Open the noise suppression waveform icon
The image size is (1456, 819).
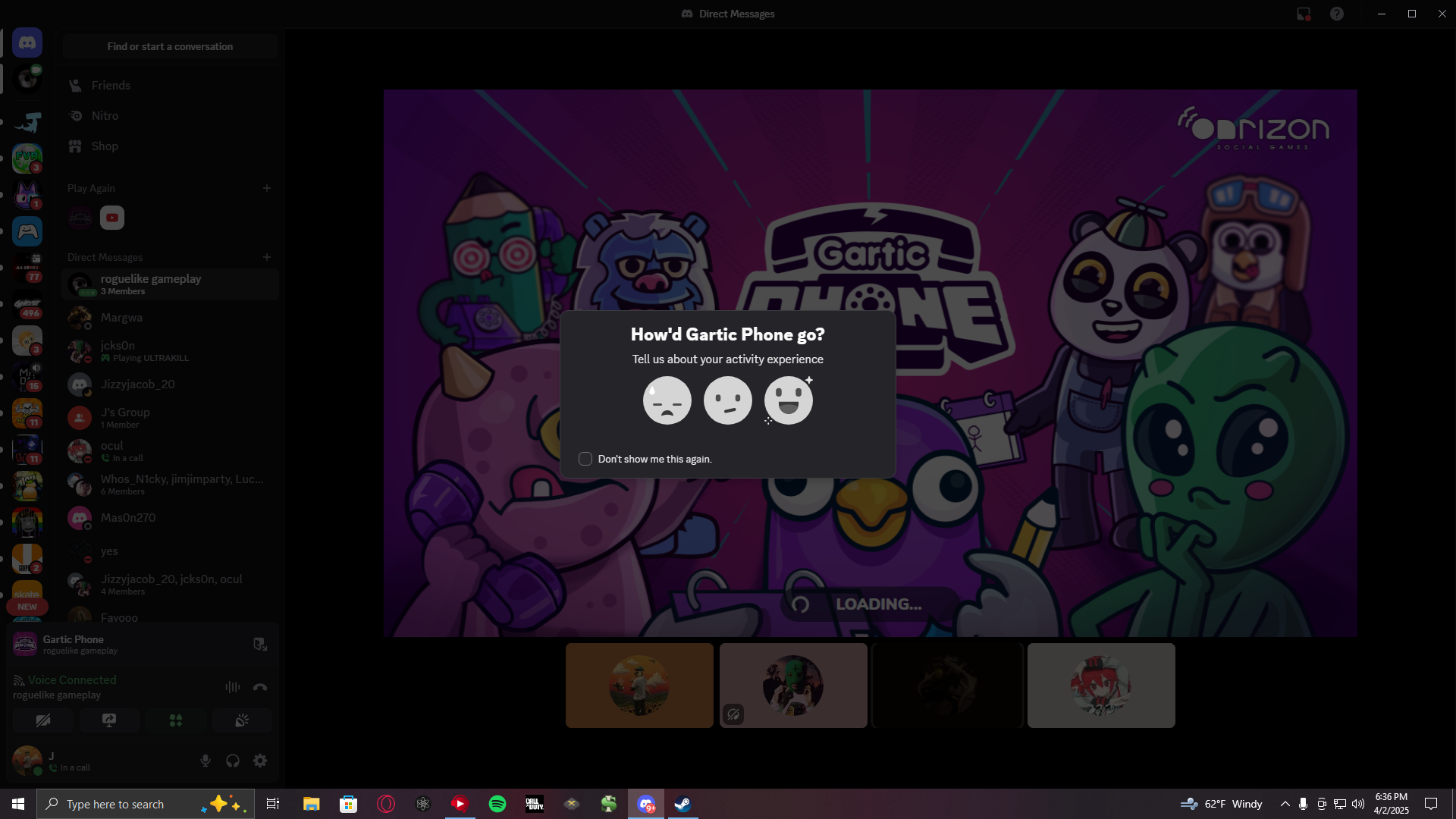[233, 687]
